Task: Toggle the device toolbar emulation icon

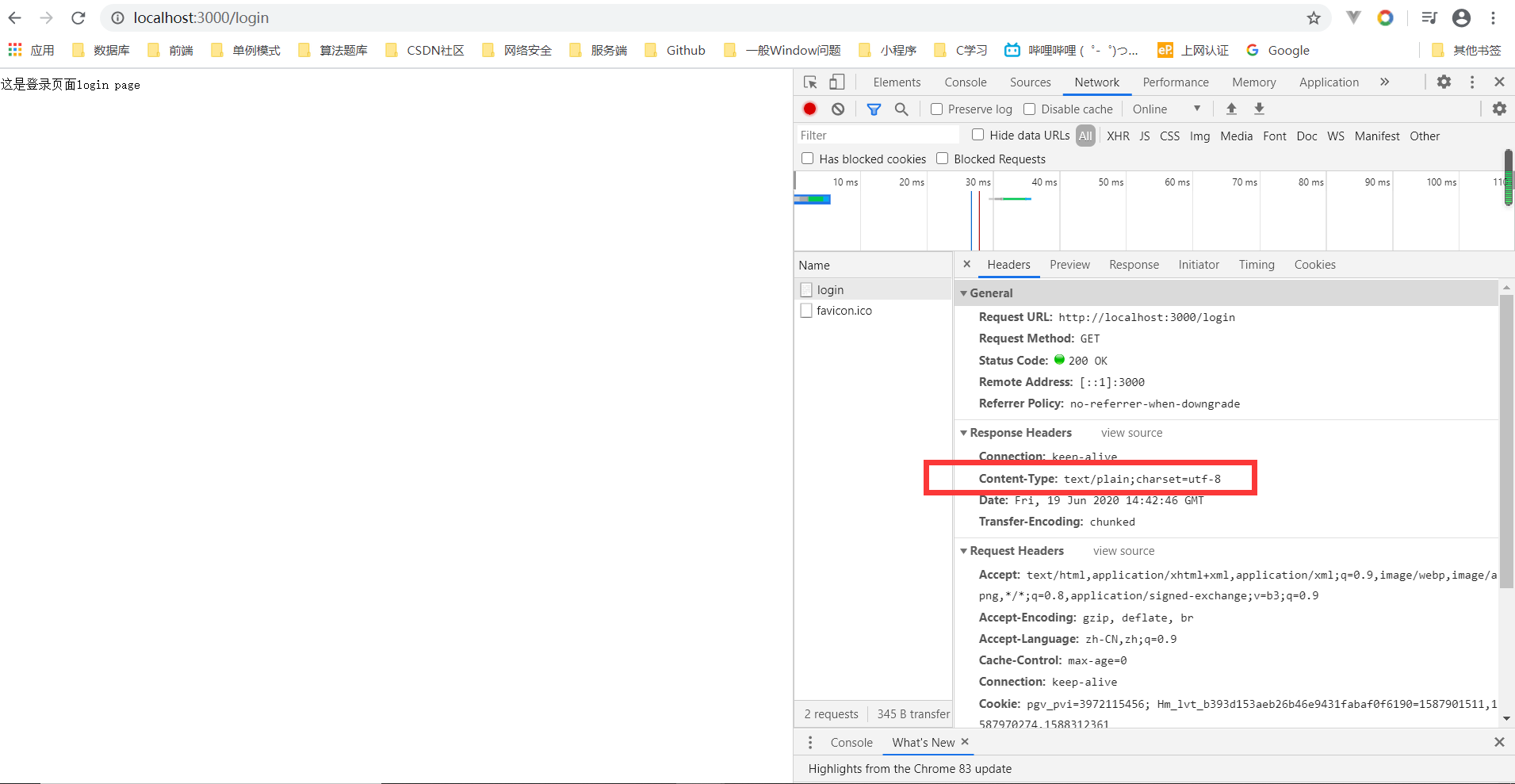Action: (x=837, y=82)
